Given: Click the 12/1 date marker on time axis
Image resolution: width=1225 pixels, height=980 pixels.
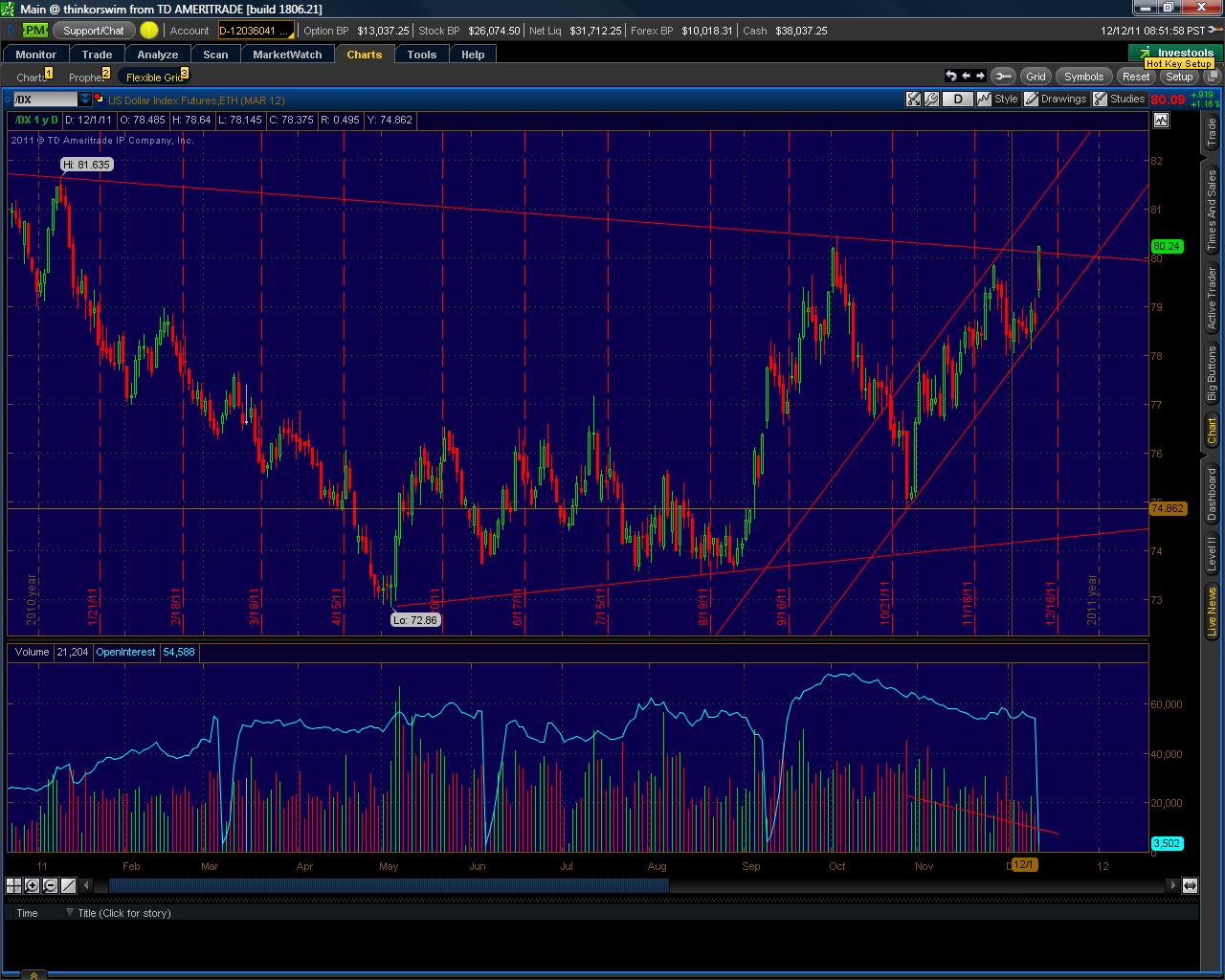Looking at the screenshot, I should coord(1023,864).
